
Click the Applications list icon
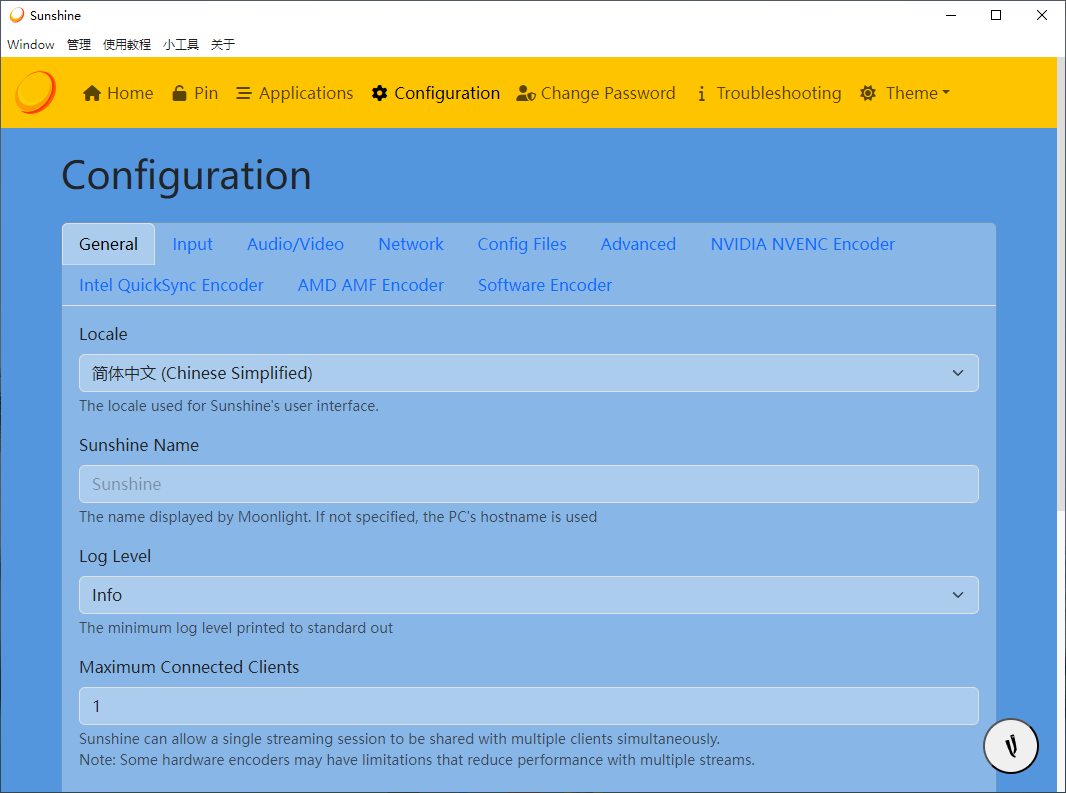click(243, 93)
